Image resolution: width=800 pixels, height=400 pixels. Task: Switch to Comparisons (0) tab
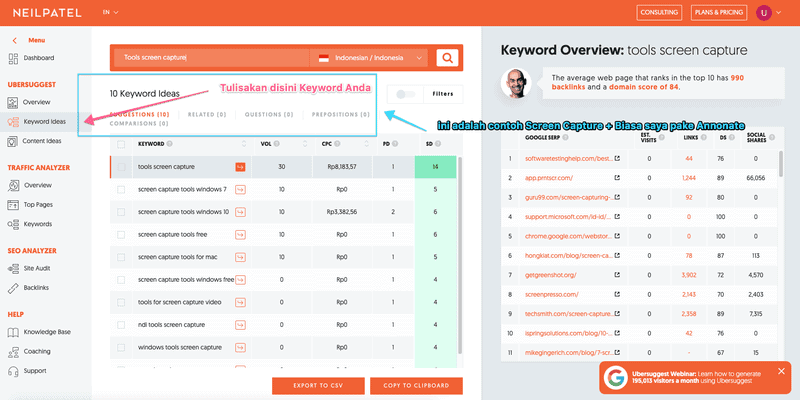click(x=139, y=123)
